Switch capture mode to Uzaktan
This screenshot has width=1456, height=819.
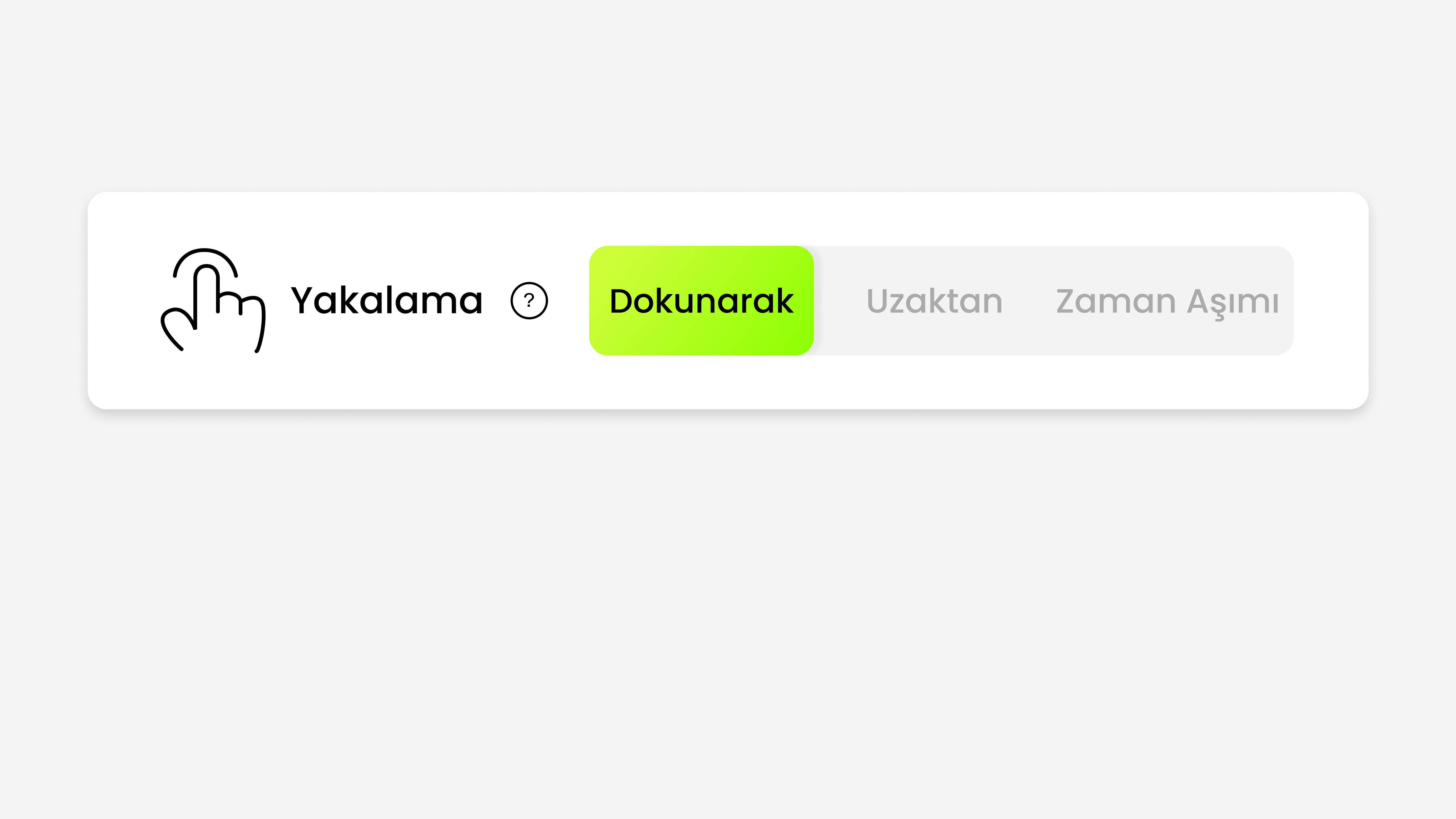point(934,301)
